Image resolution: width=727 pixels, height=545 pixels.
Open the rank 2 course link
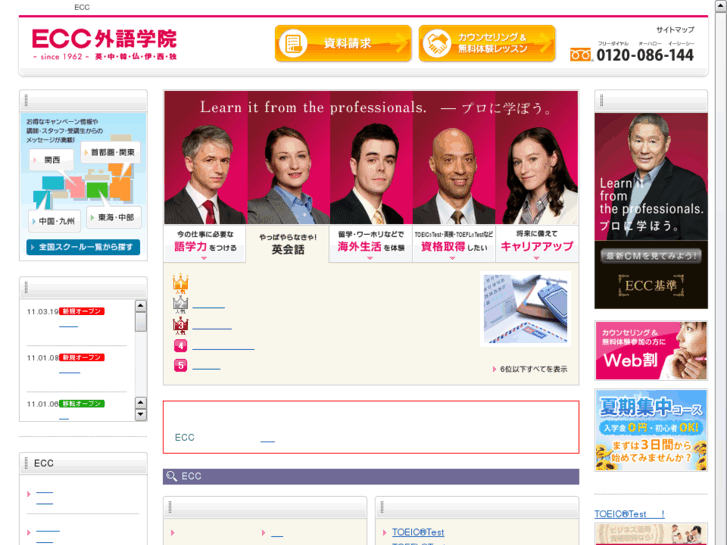(208, 308)
